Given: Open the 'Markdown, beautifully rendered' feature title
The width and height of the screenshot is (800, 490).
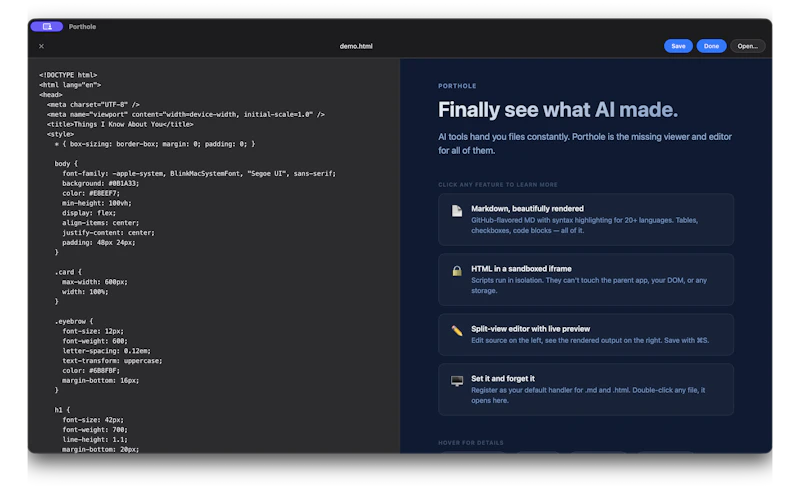Looking at the screenshot, I should point(527,209).
